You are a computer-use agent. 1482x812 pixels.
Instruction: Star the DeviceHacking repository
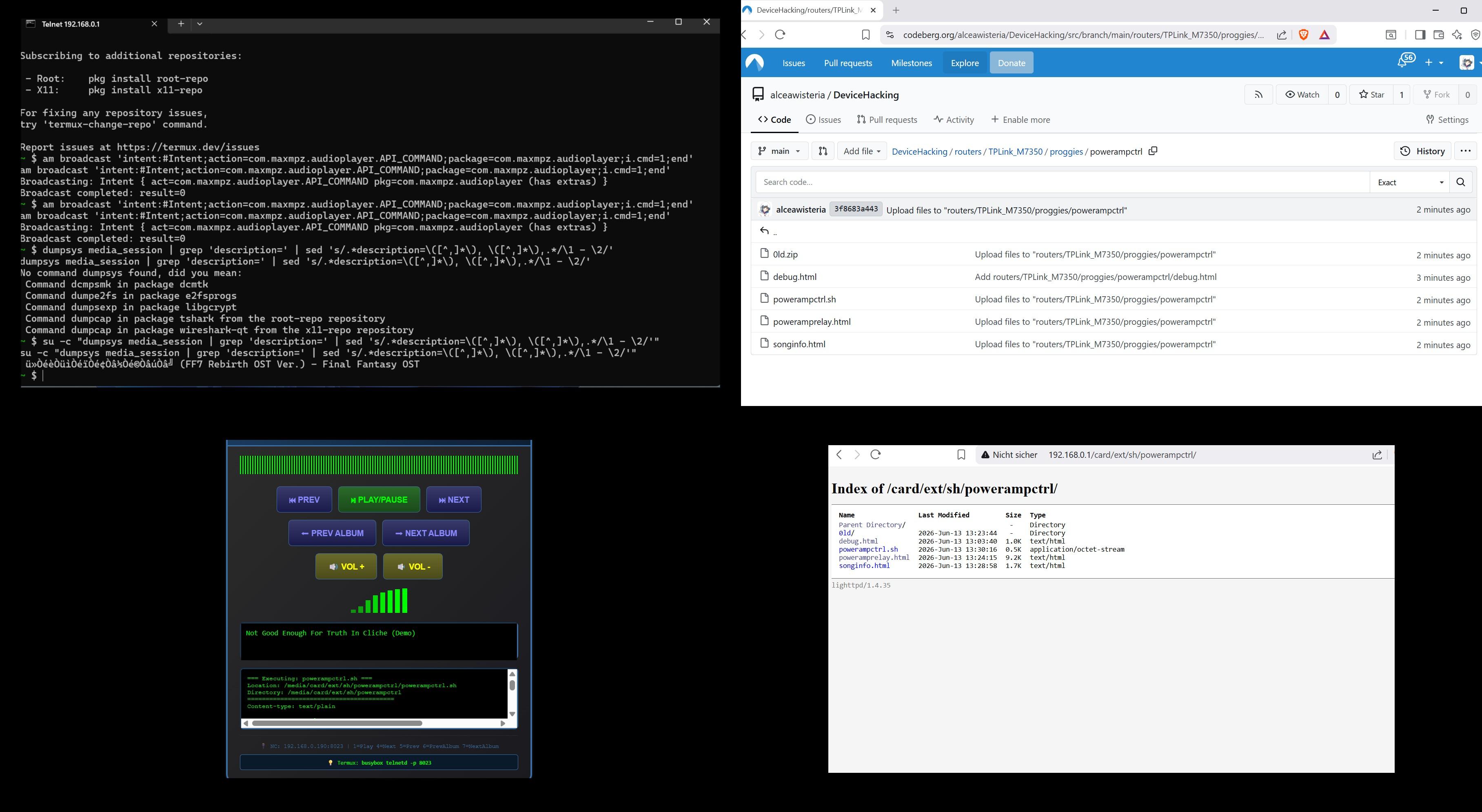pos(1371,95)
